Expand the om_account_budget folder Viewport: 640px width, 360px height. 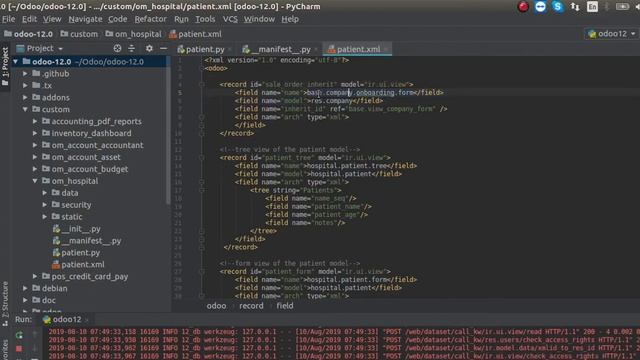pos(35,169)
